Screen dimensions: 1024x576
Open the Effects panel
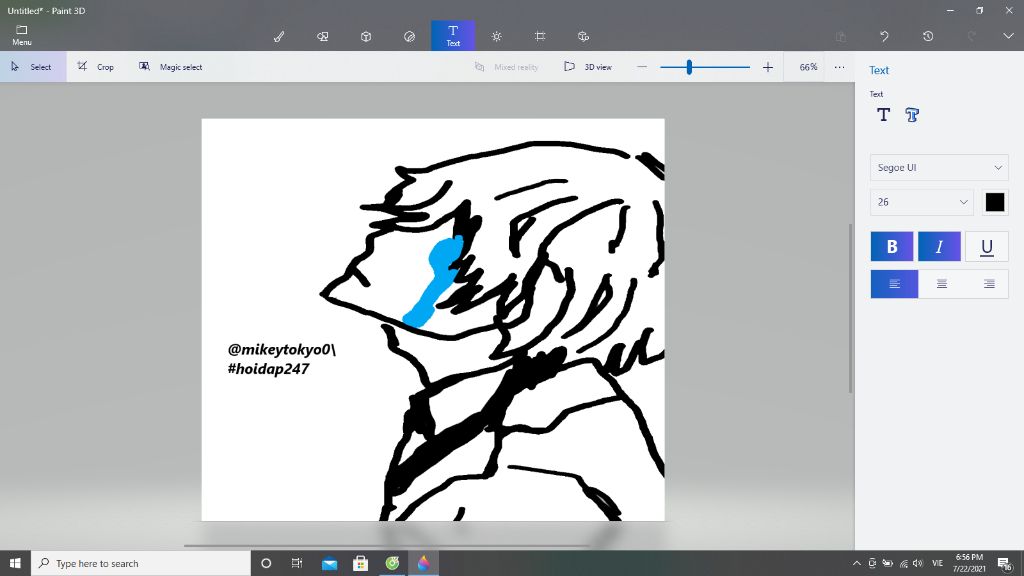coord(496,35)
